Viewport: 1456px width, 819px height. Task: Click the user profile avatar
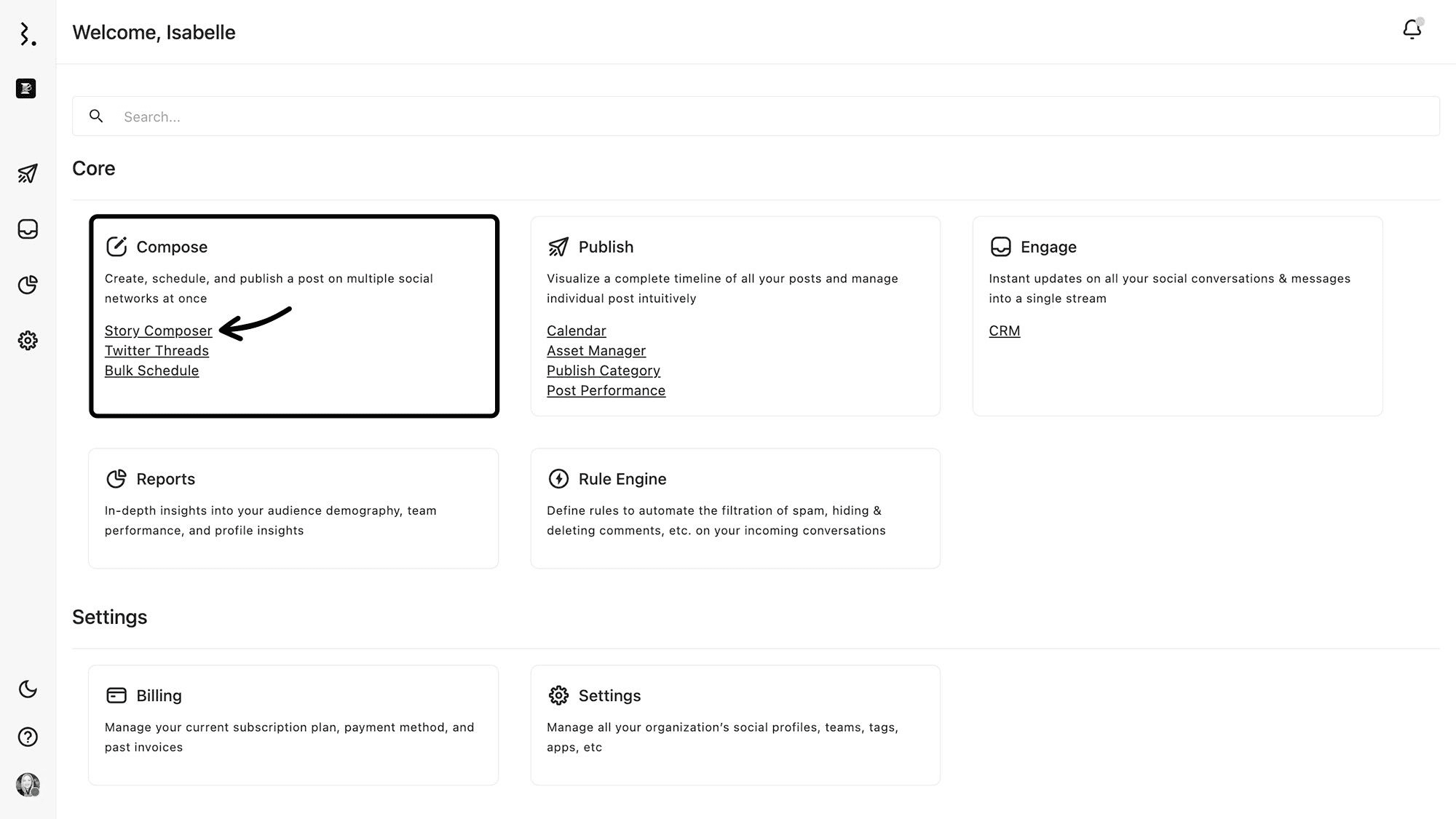coord(28,785)
